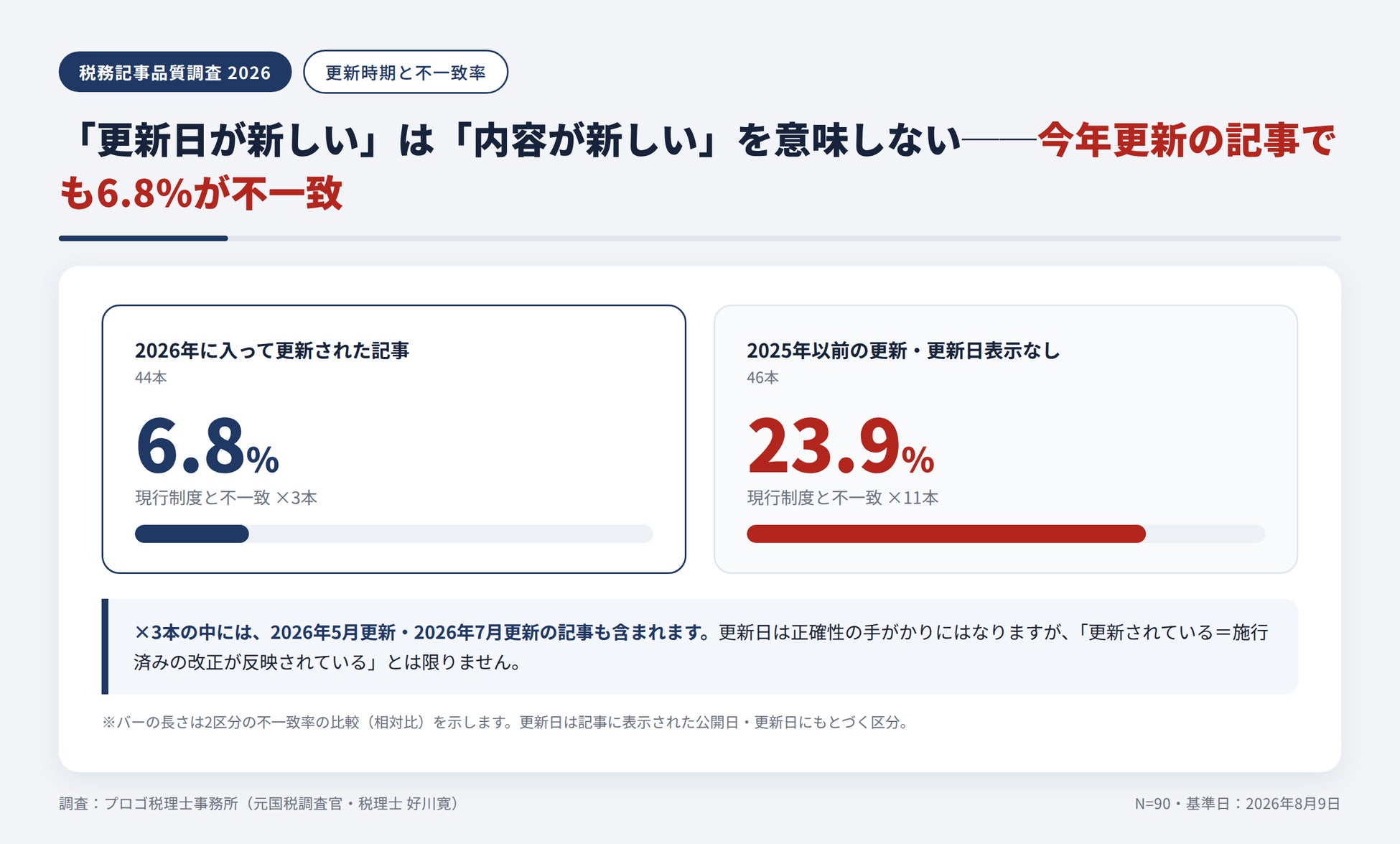Click the large red 23.9% figure
The width and height of the screenshot is (1400, 844).
[x=841, y=446]
